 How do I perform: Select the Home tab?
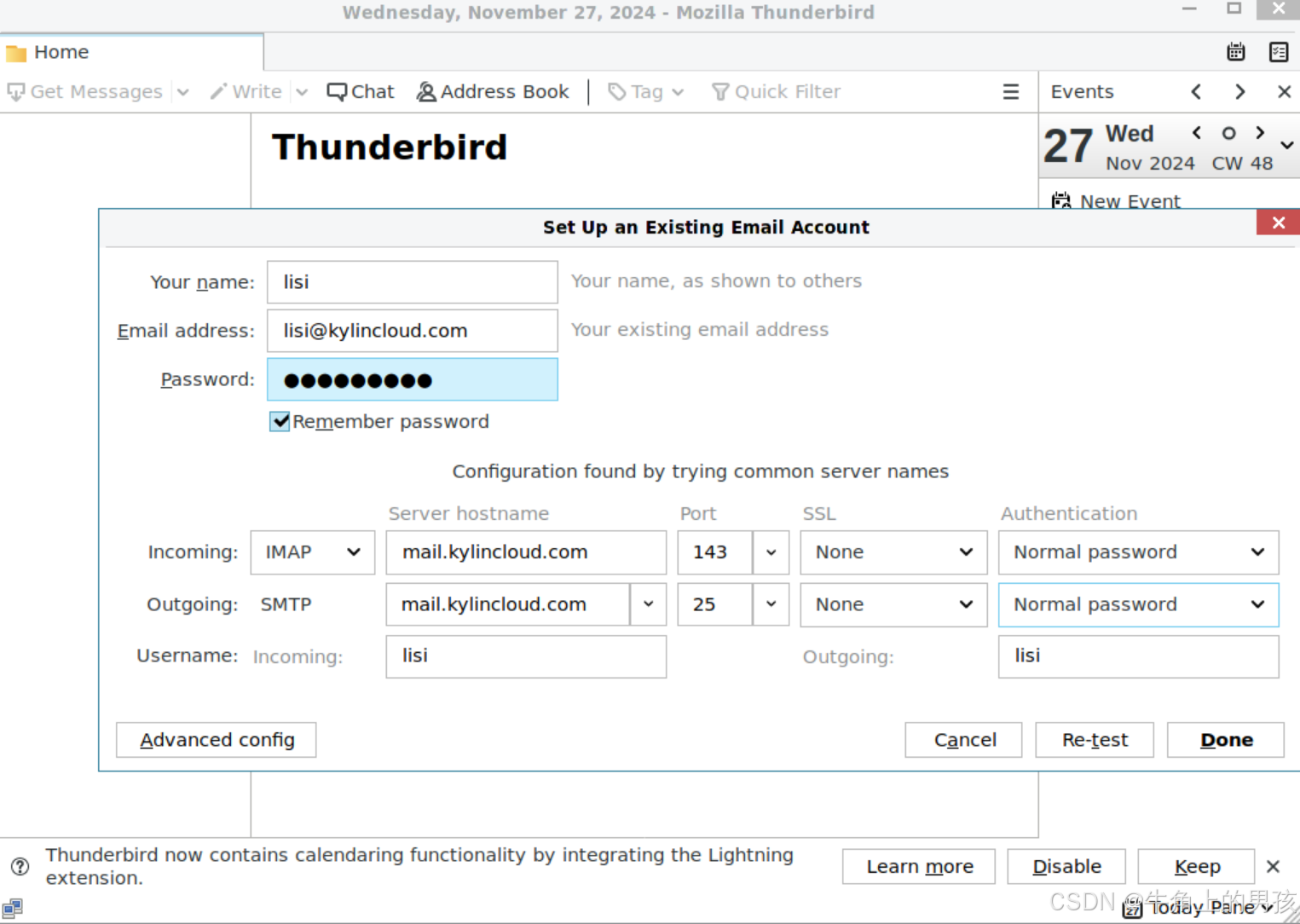[x=131, y=52]
